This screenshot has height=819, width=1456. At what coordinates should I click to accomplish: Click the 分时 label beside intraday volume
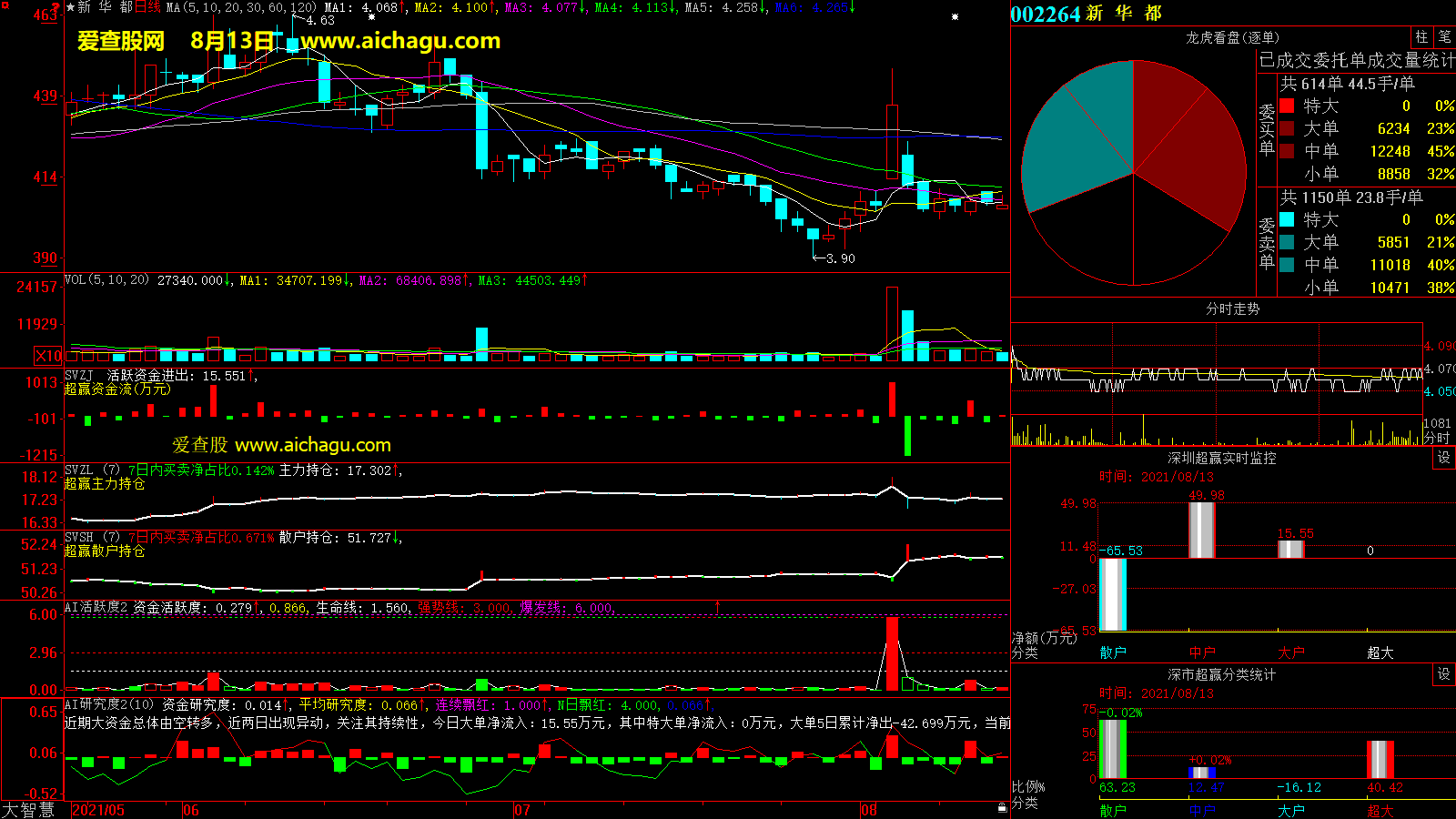[x=1436, y=438]
